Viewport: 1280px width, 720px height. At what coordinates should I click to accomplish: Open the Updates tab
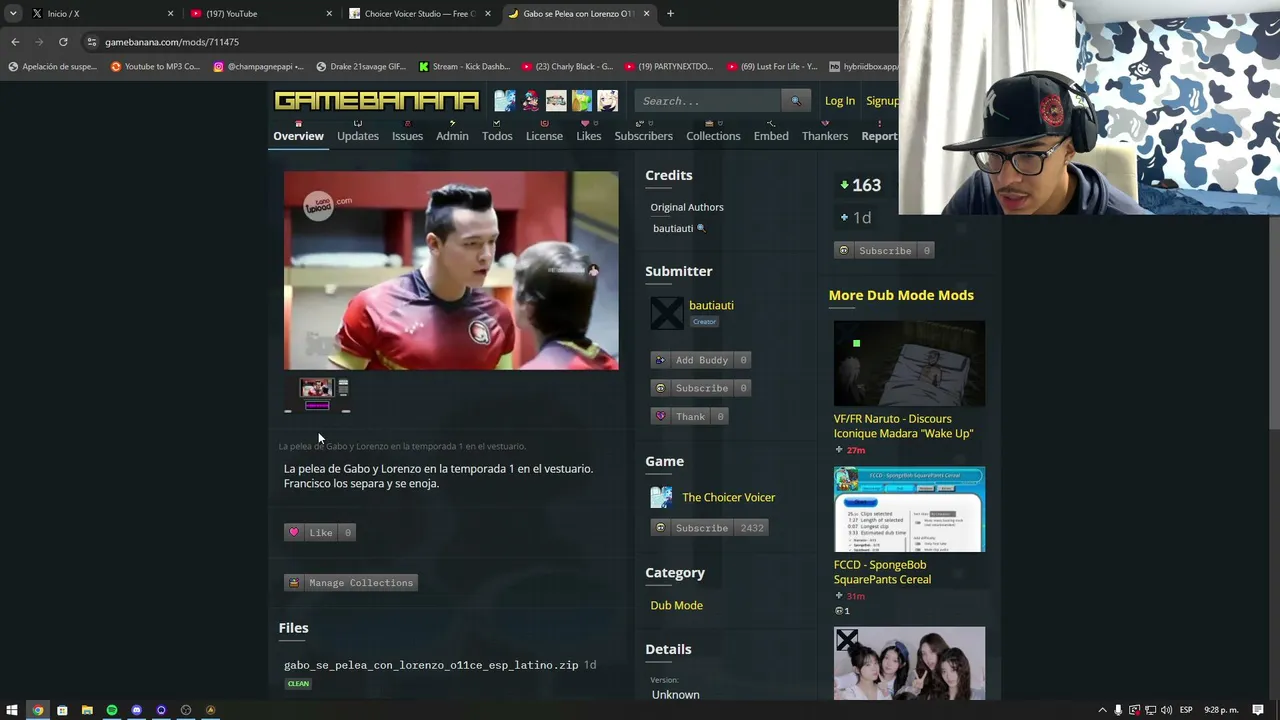click(358, 136)
